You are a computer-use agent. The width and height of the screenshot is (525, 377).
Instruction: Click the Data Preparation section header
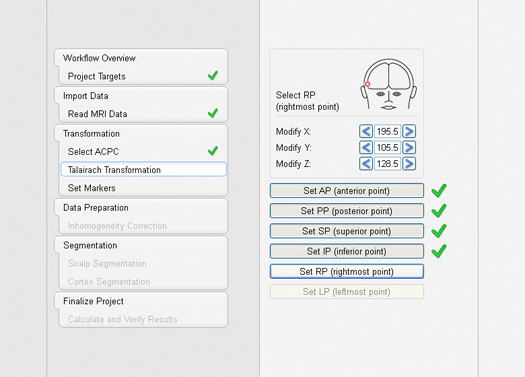point(96,208)
